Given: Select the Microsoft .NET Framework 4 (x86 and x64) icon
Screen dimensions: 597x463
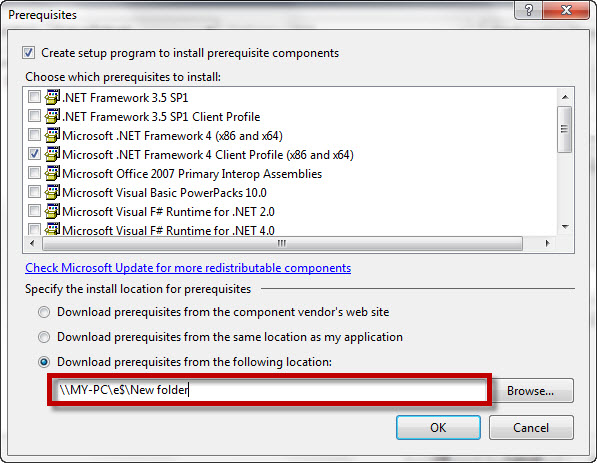Looking at the screenshot, I should (x=52, y=135).
